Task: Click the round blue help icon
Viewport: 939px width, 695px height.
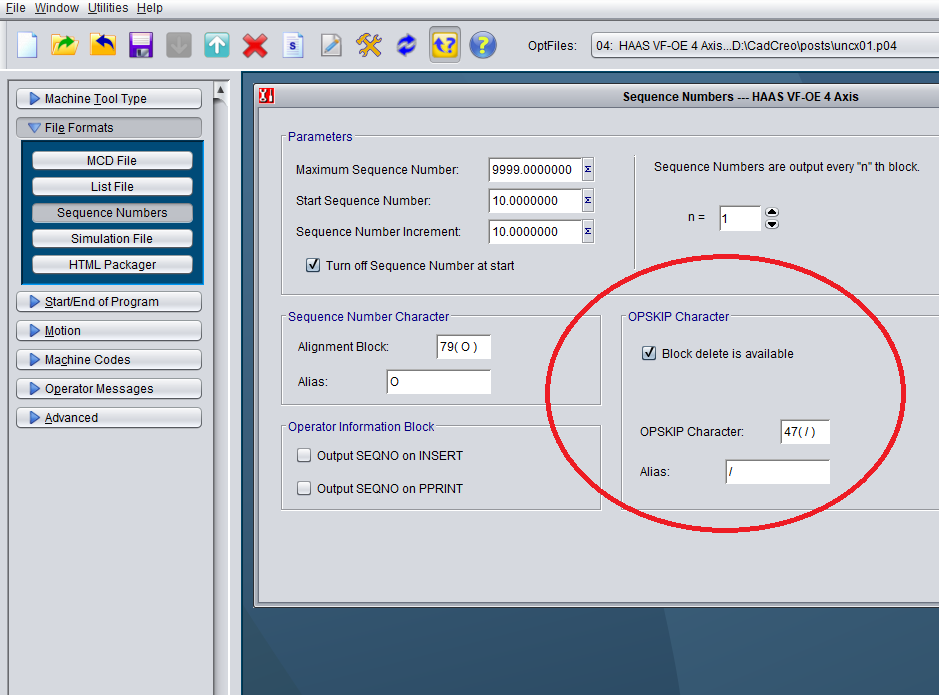Action: 483,45
